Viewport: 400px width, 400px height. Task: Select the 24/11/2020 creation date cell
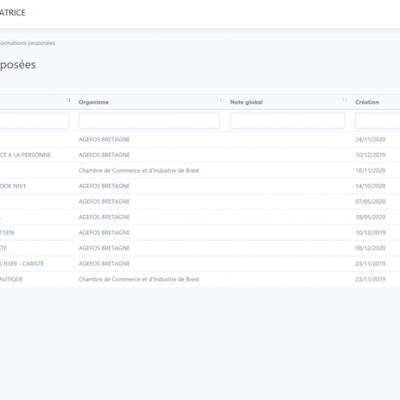[x=370, y=139]
